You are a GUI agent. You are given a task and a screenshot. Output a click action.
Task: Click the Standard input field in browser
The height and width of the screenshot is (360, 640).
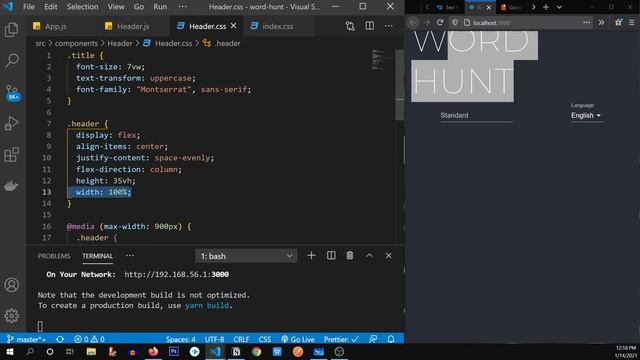click(476, 116)
